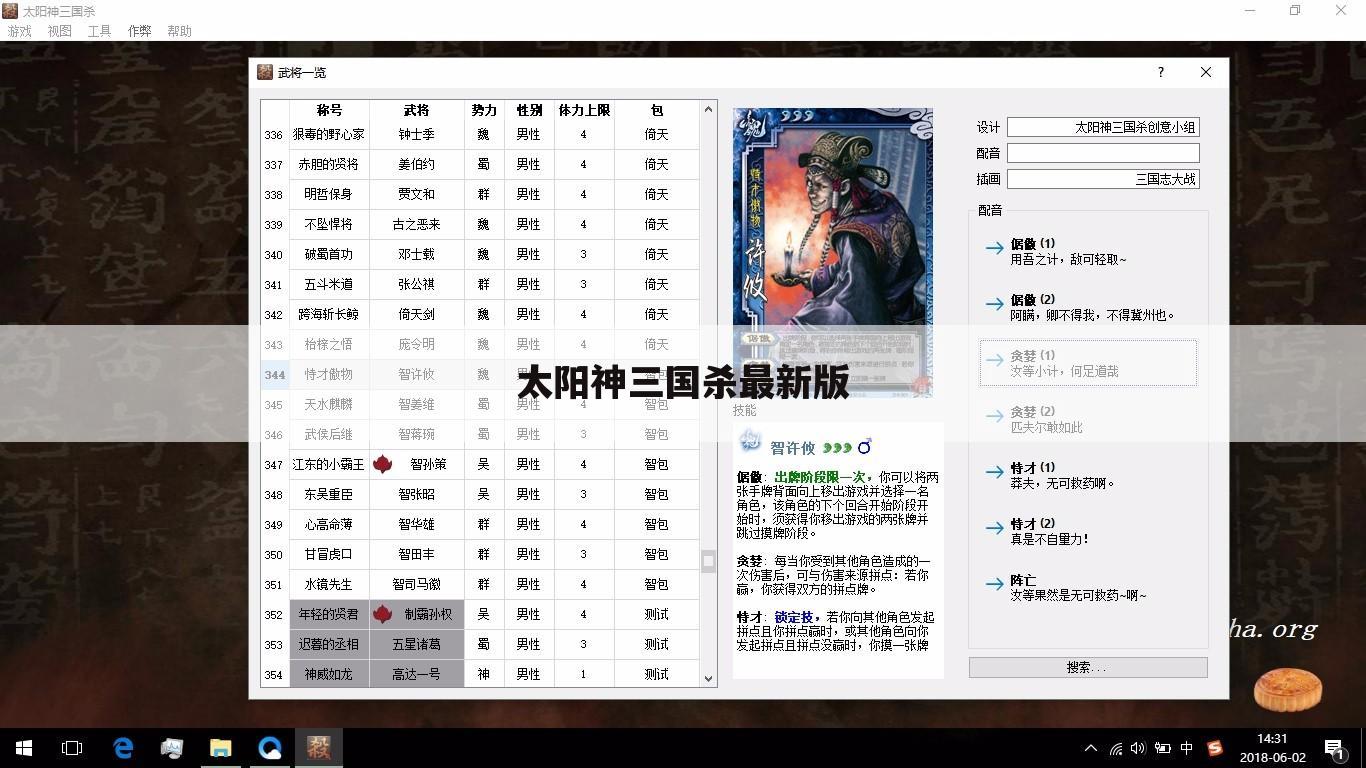Launch Microsoft Edge from the taskbar
The image size is (1366, 768).
tap(123, 747)
